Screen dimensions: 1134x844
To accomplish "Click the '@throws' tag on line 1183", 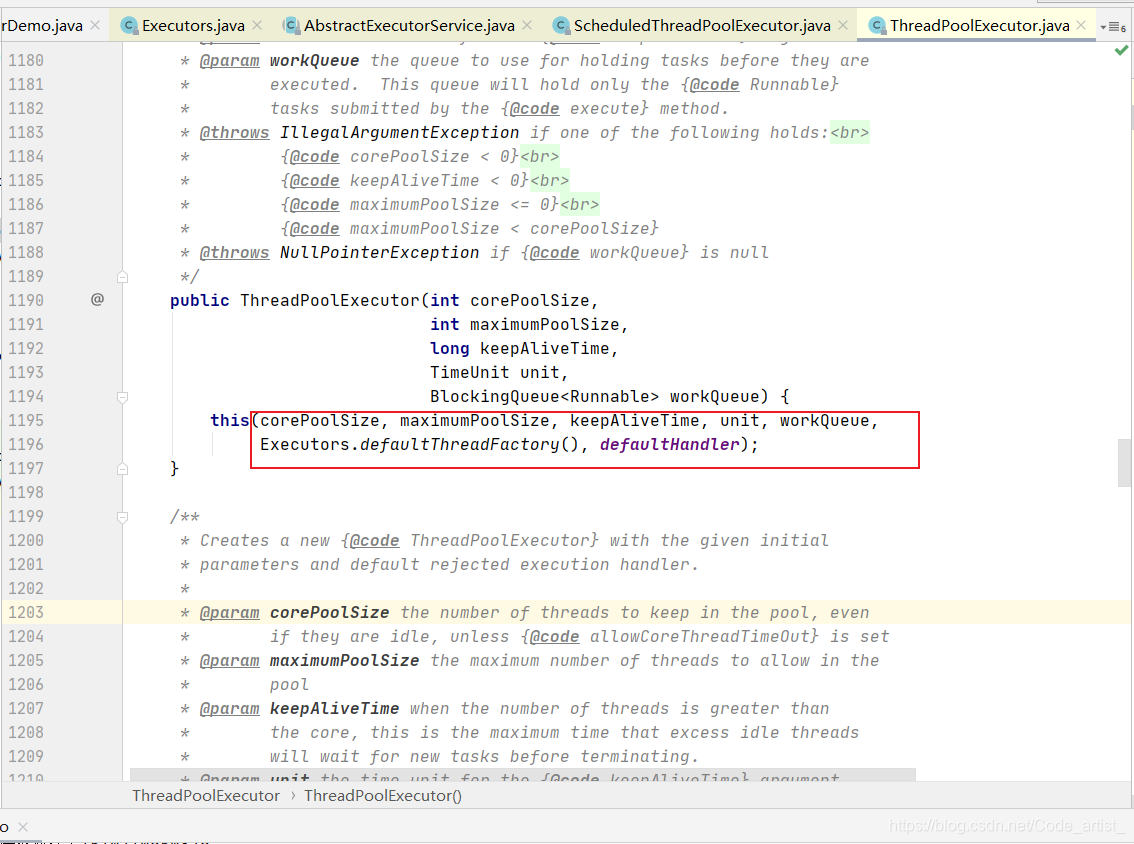I will click(x=234, y=132).
